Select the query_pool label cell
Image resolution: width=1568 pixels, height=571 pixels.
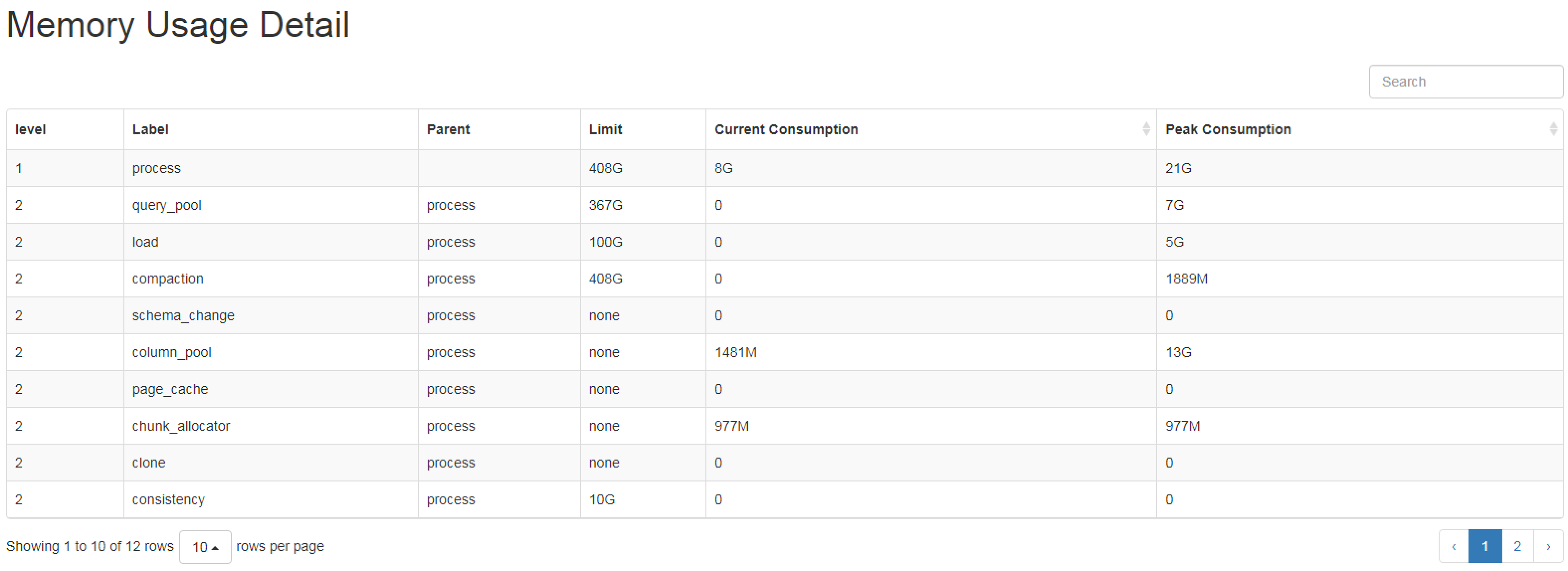click(167, 205)
